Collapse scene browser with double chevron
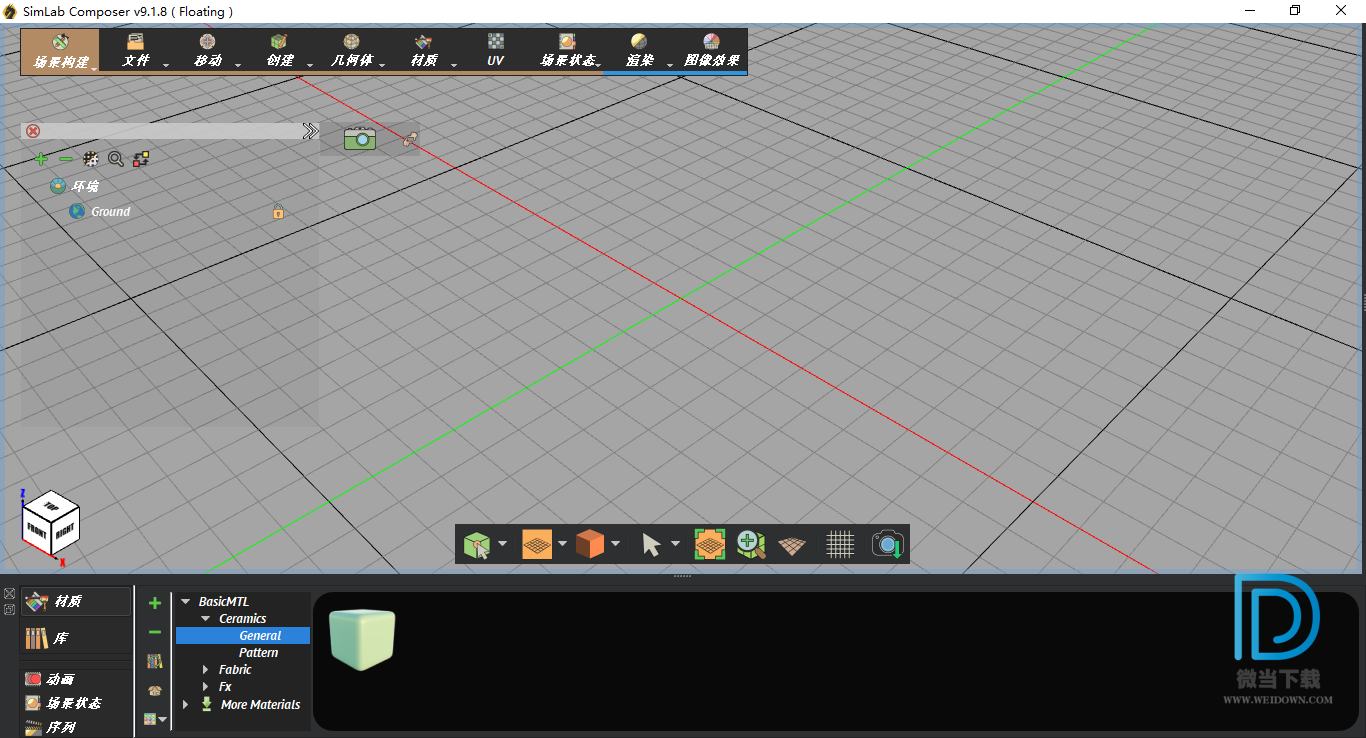Image resolution: width=1366 pixels, height=738 pixels. 311,131
